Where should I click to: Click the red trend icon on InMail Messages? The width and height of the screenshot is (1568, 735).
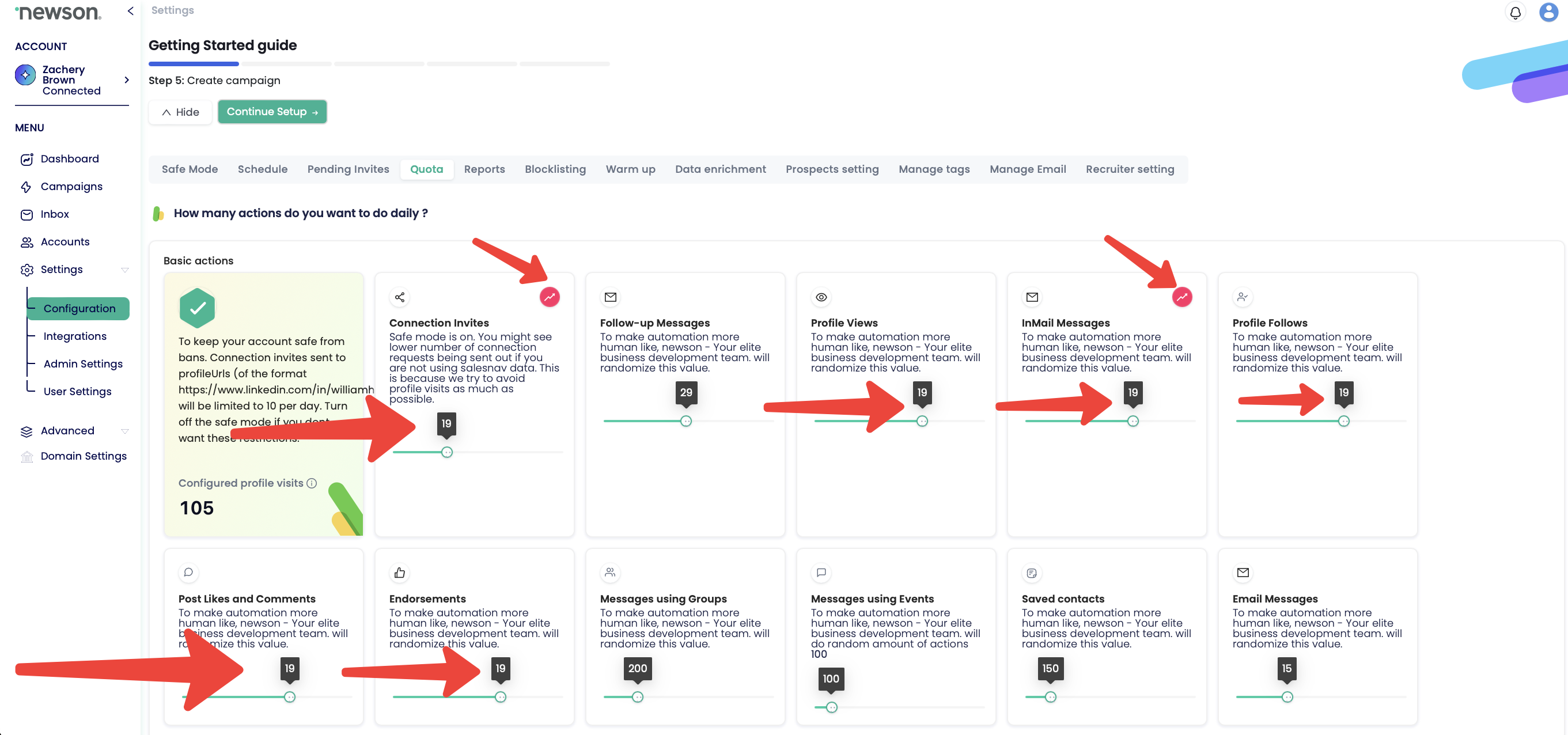pos(1181,297)
